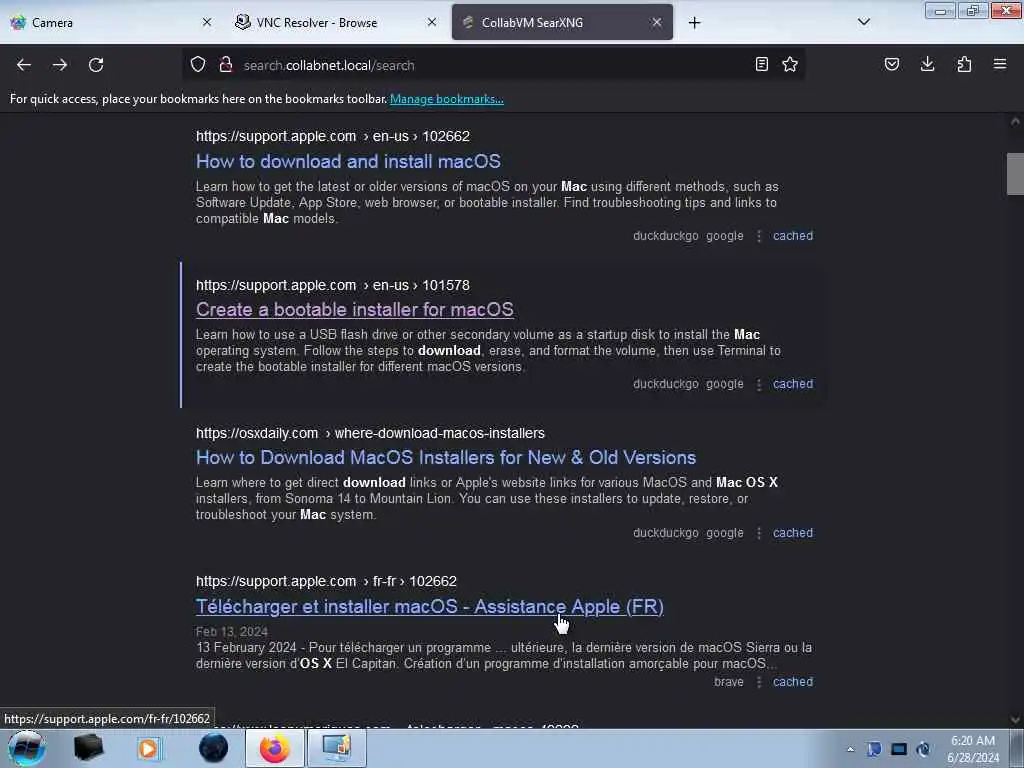Open the clock showing 6:20 AM
The image size is (1024, 768).
(973, 749)
